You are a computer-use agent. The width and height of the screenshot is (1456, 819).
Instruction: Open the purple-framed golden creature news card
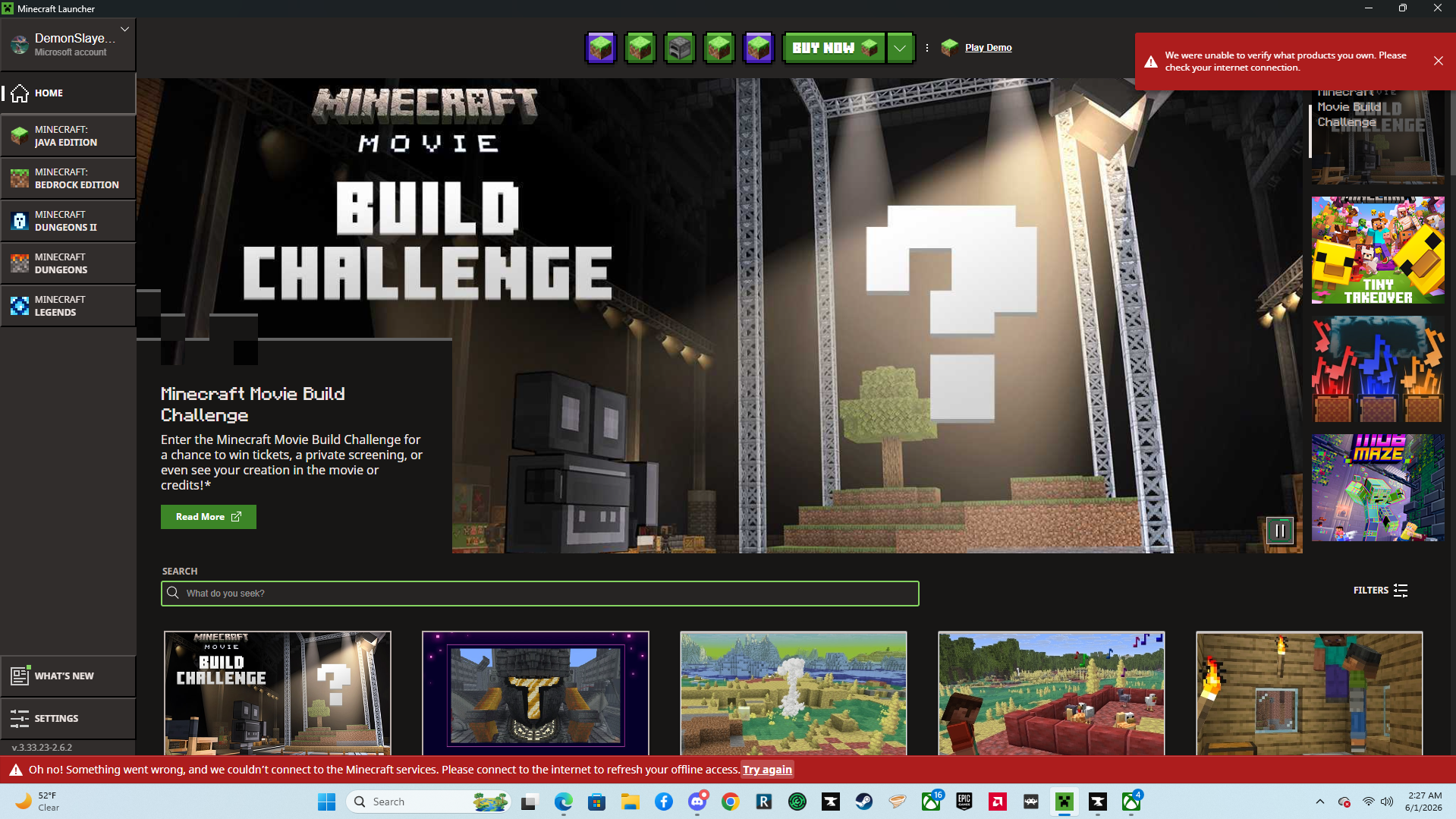(536, 693)
